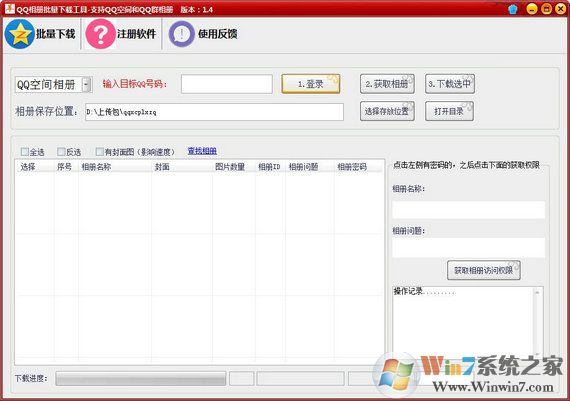Click the log box scroll up arrow
Screen dimensions: 570x401
(x=537, y=292)
